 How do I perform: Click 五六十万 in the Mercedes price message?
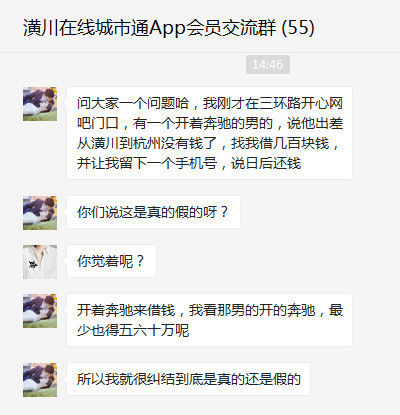coord(147,330)
